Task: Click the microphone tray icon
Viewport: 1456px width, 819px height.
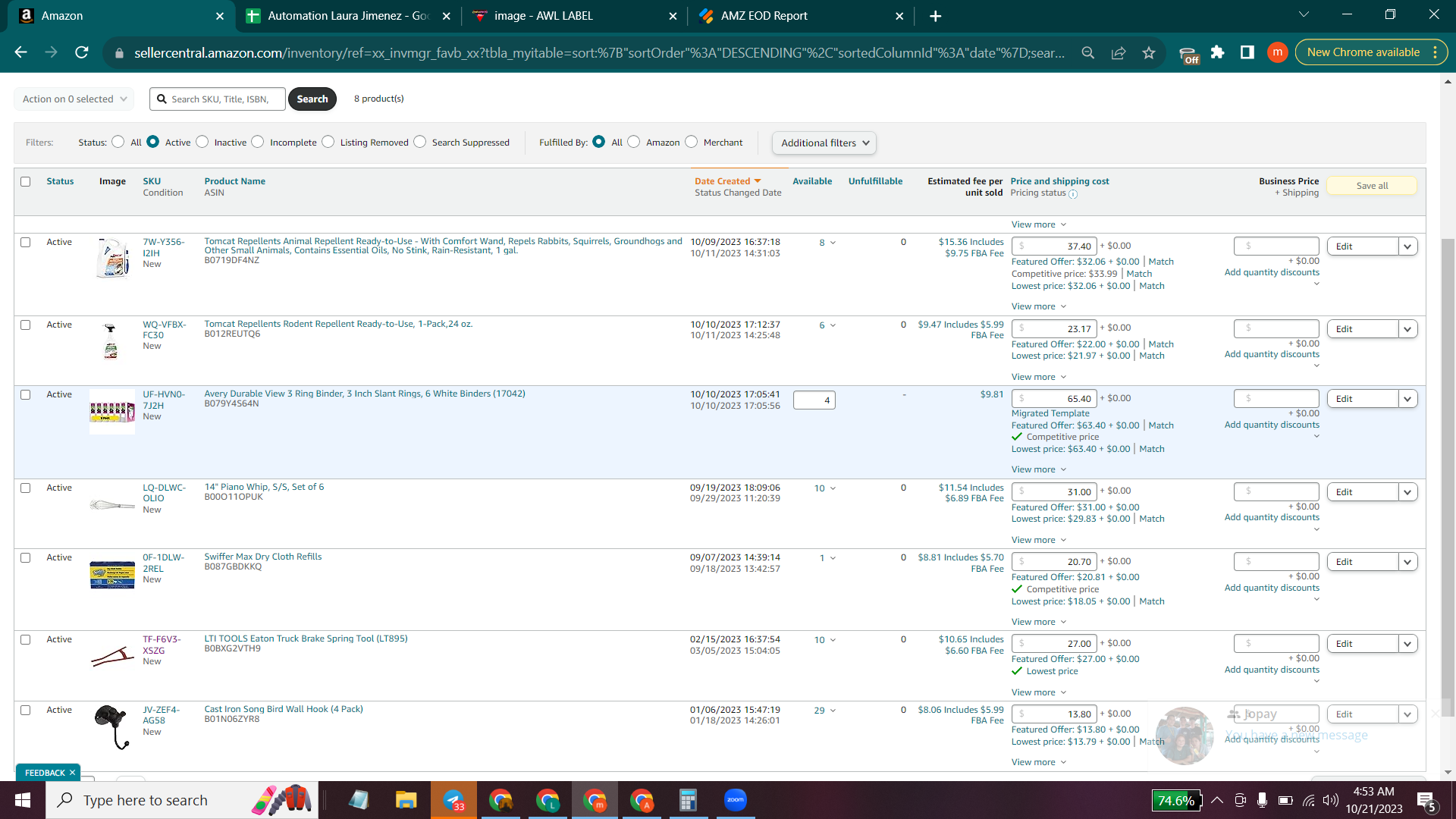Action: [1263, 800]
